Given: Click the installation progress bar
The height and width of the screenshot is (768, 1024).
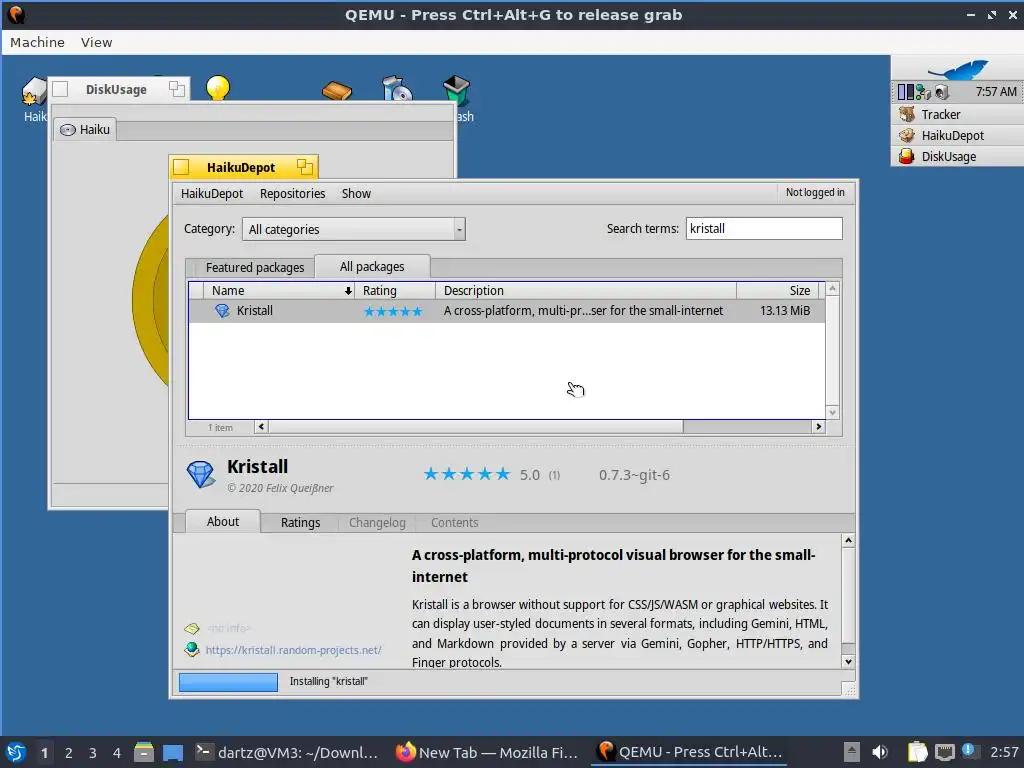Looking at the screenshot, I should (x=229, y=682).
